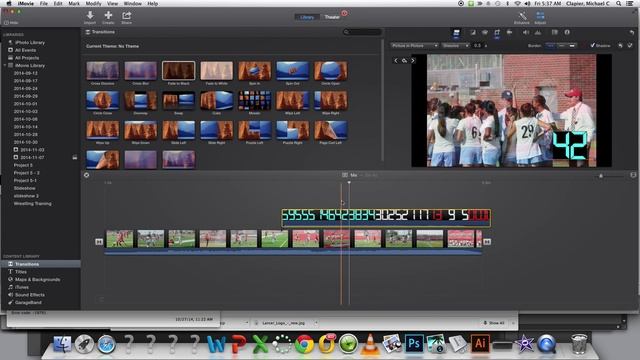Click the reset overlay arrow icon

[x=620, y=45]
